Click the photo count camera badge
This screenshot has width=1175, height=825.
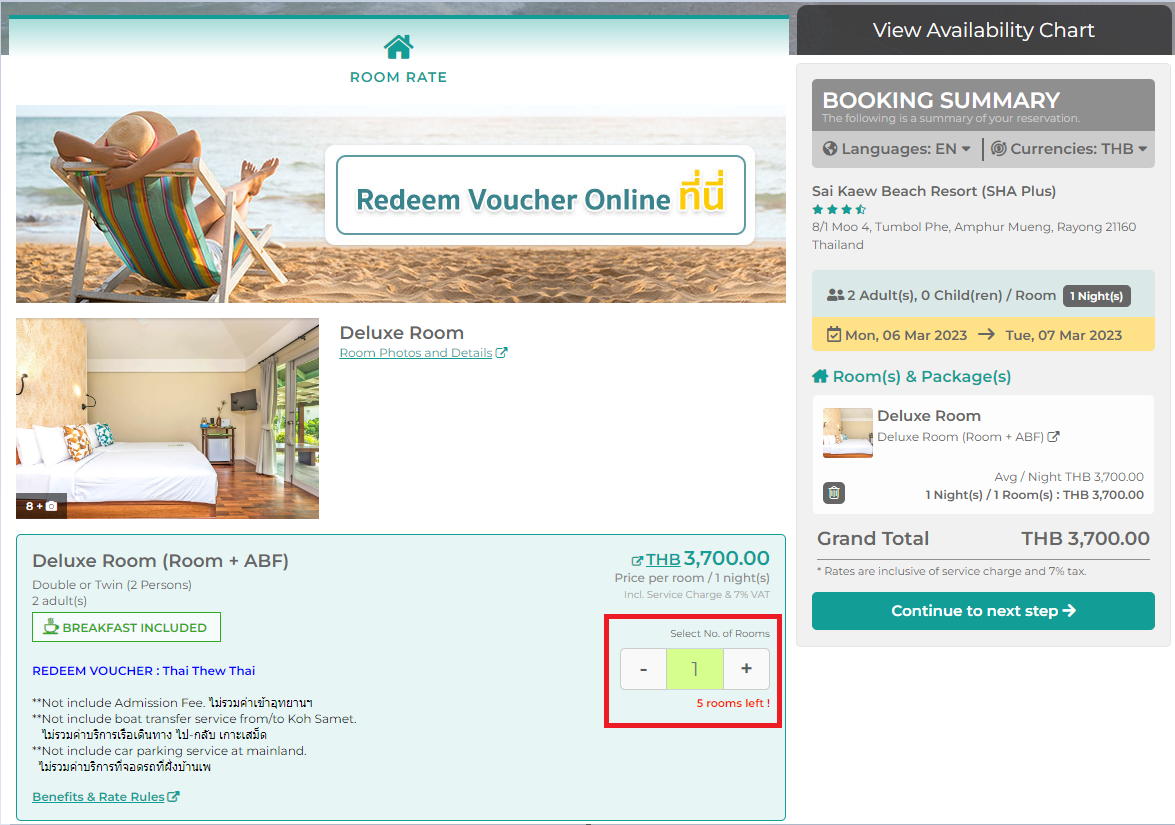click(x=41, y=506)
